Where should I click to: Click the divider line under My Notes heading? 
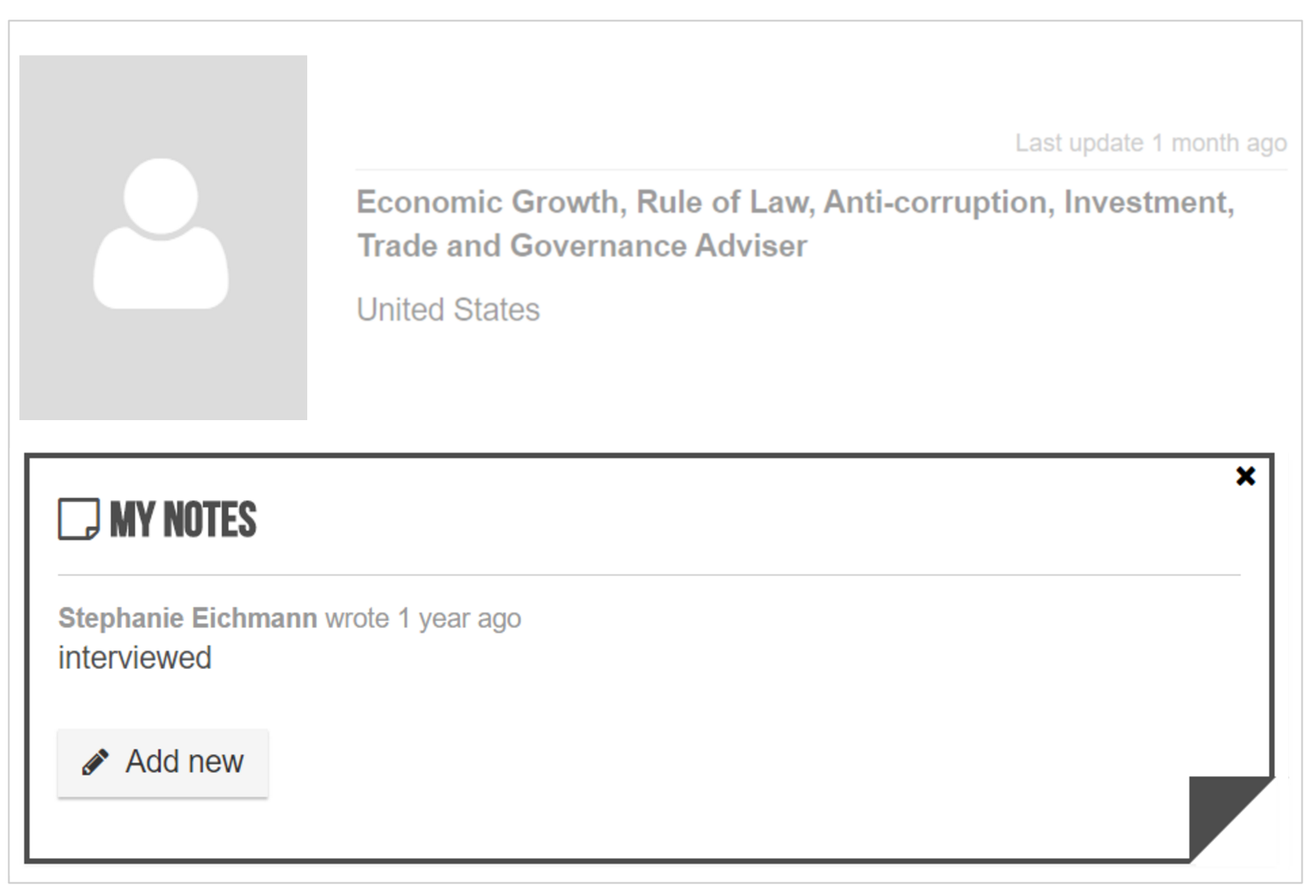coord(649,575)
